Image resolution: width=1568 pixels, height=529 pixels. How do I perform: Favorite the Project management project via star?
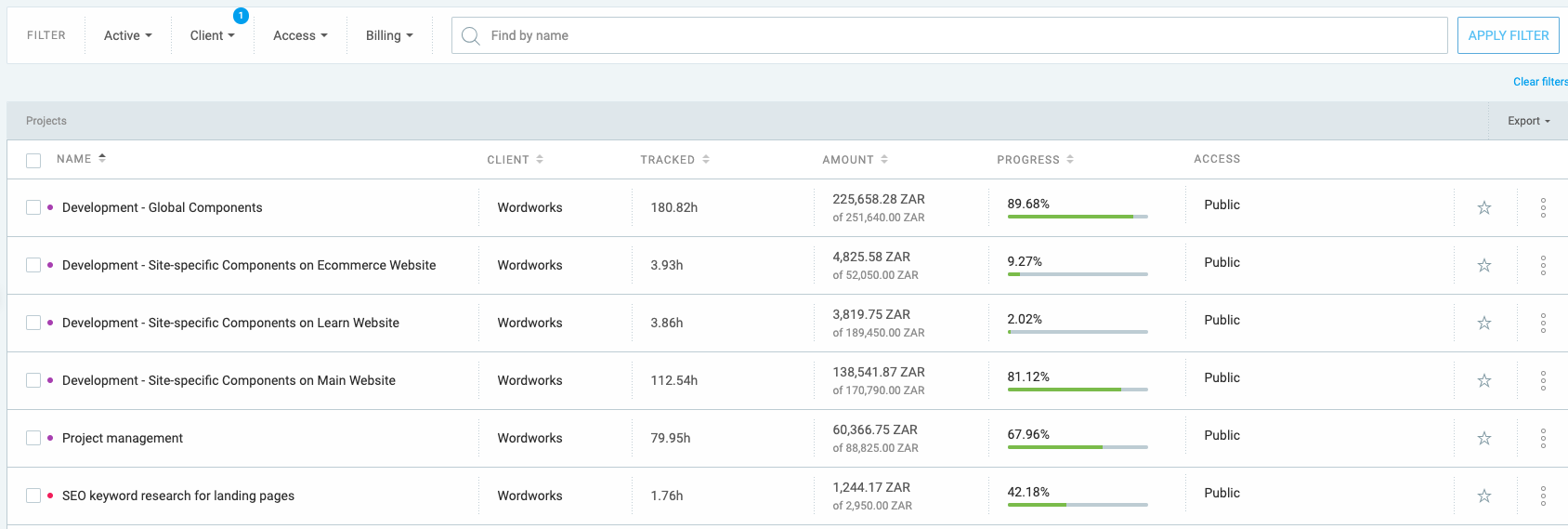pyautogui.click(x=1483, y=438)
